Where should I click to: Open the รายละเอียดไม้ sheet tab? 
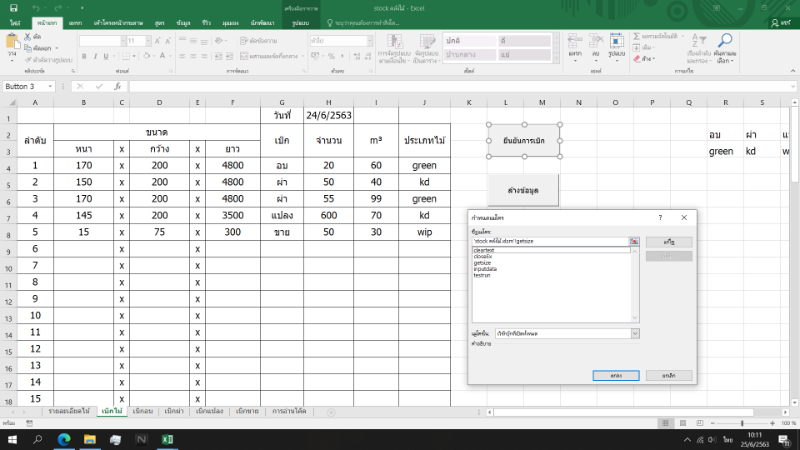tap(68, 411)
